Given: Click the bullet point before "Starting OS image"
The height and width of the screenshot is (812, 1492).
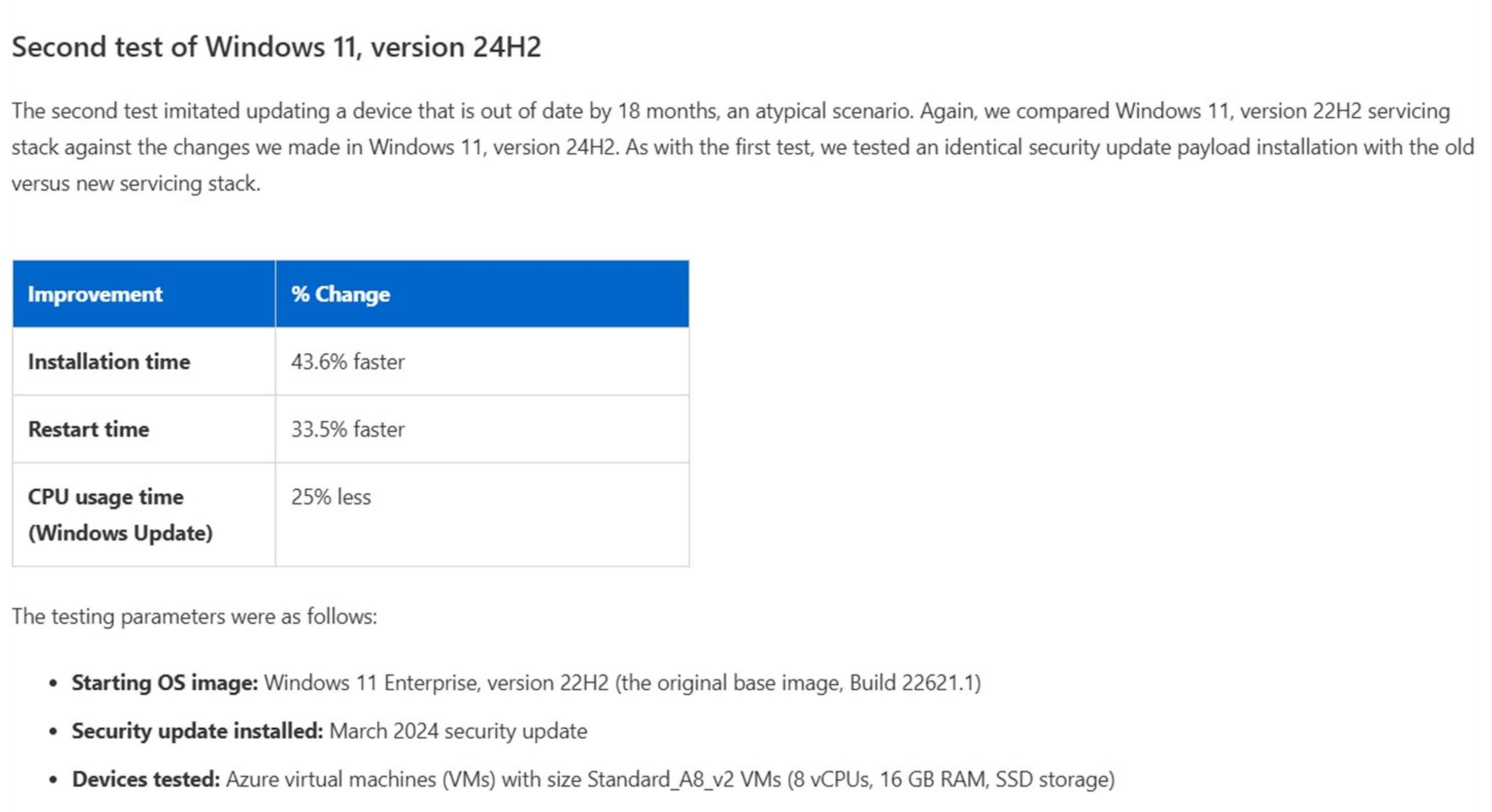Looking at the screenshot, I should [x=54, y=684].
